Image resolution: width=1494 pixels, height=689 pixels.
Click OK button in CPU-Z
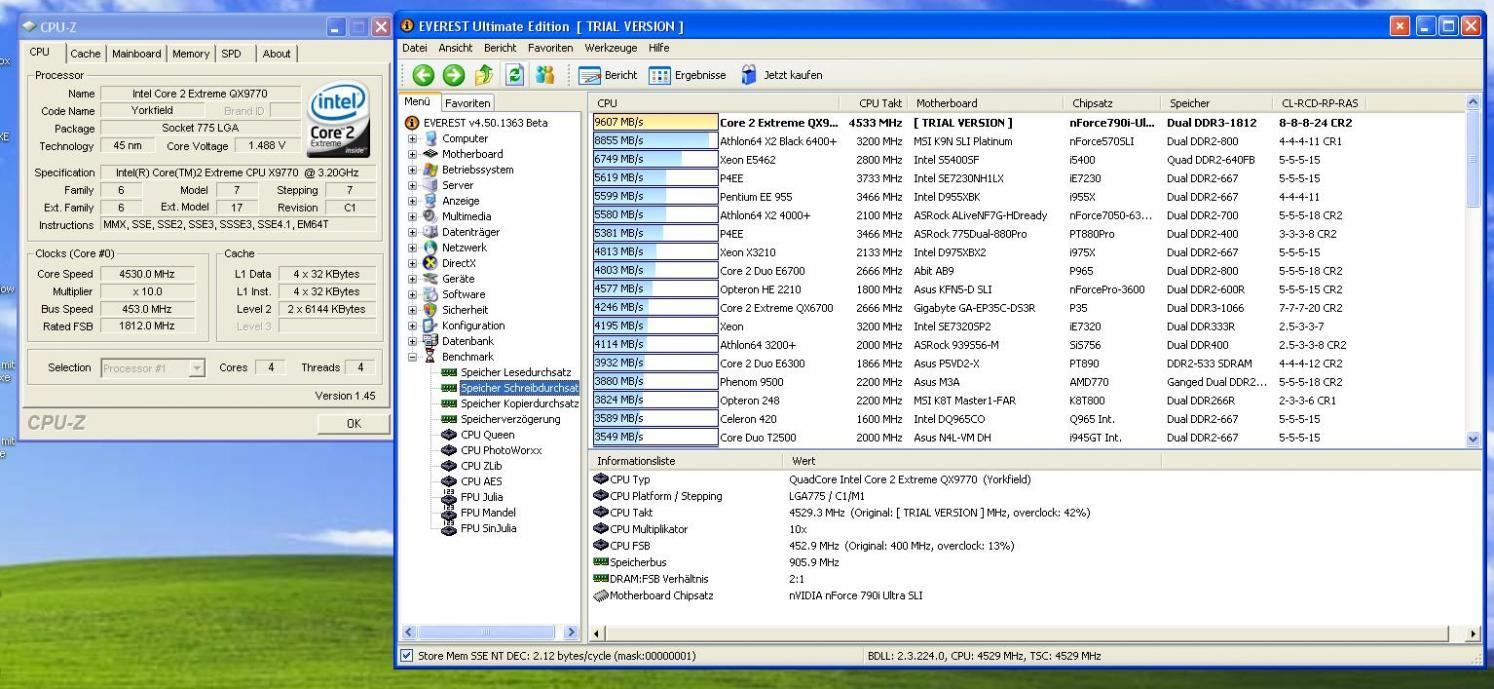click(354, 423)
